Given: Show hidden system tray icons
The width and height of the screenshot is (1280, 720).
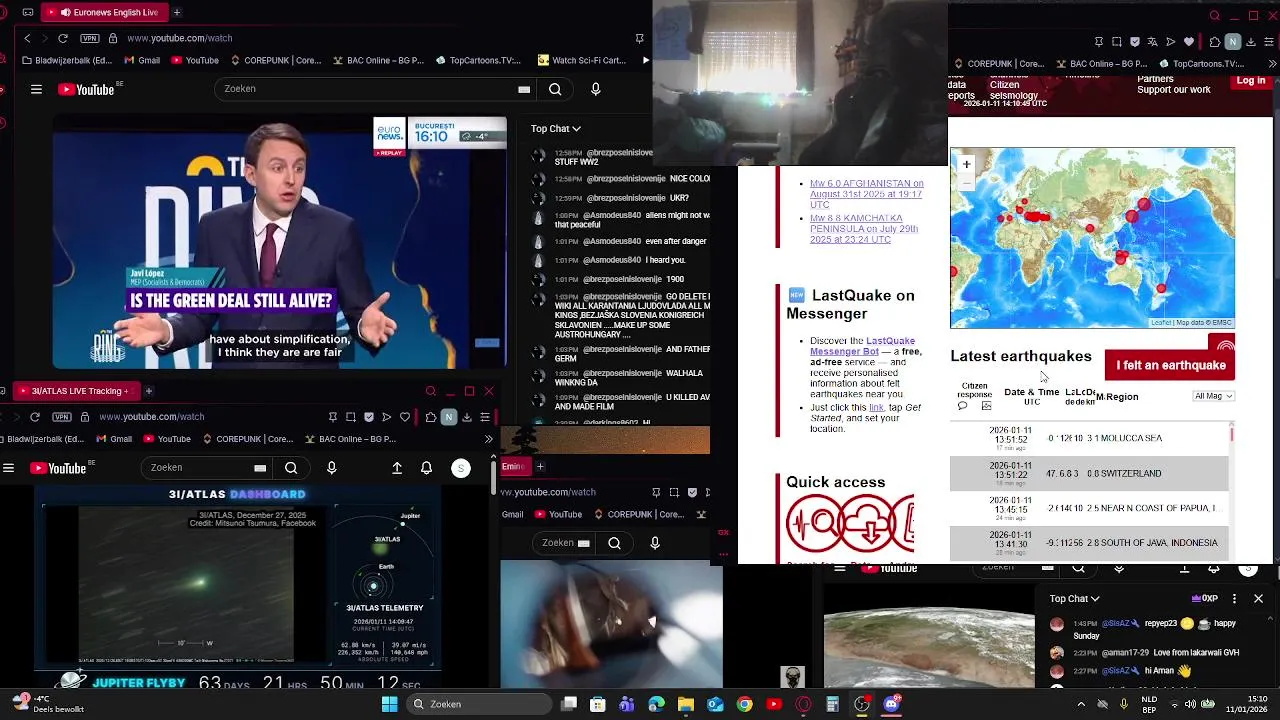Looking at the screenshot, I should coord(1081,704).
